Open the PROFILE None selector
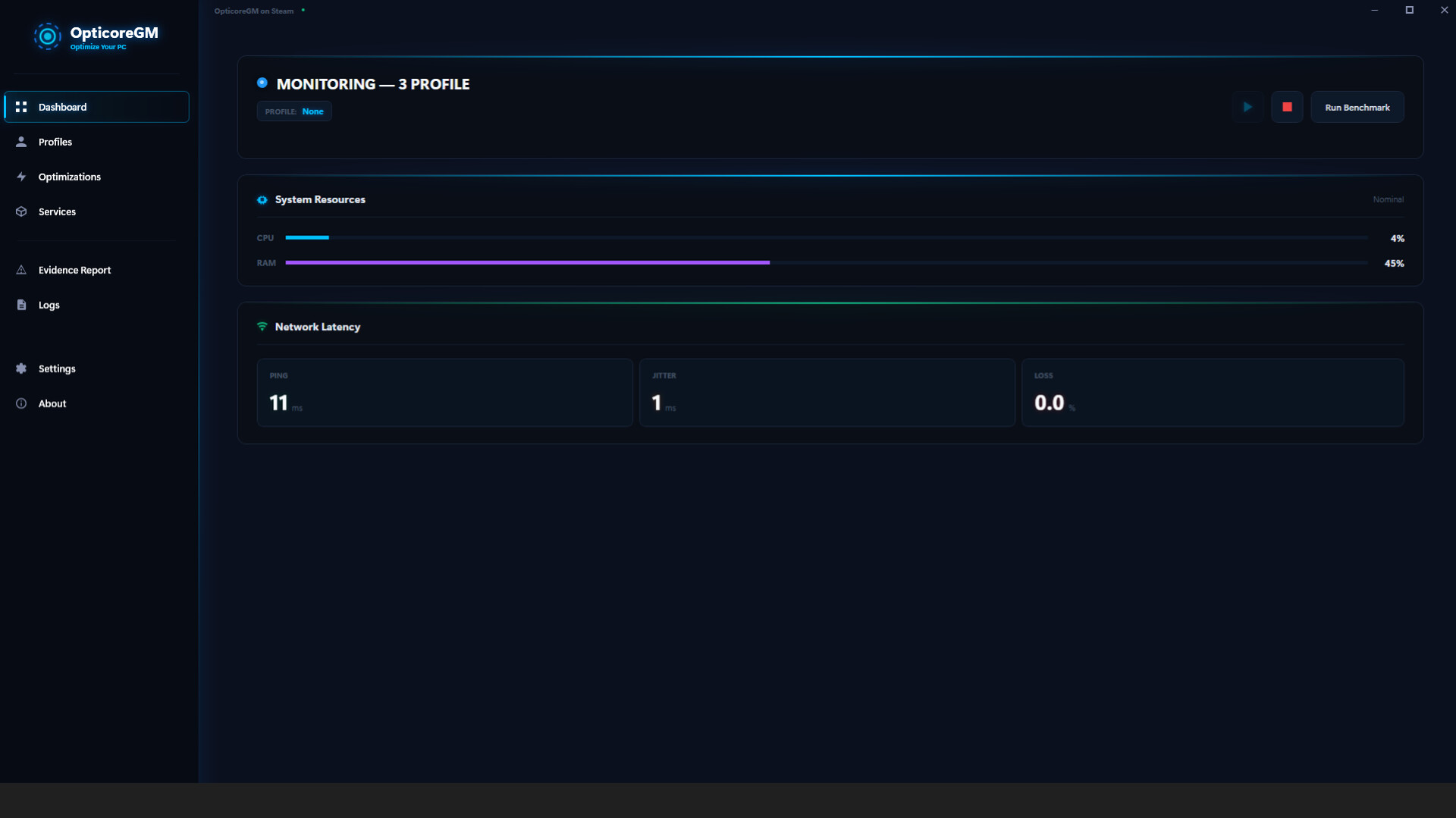Screen dimensions: 1456x818 coord(294,111)
